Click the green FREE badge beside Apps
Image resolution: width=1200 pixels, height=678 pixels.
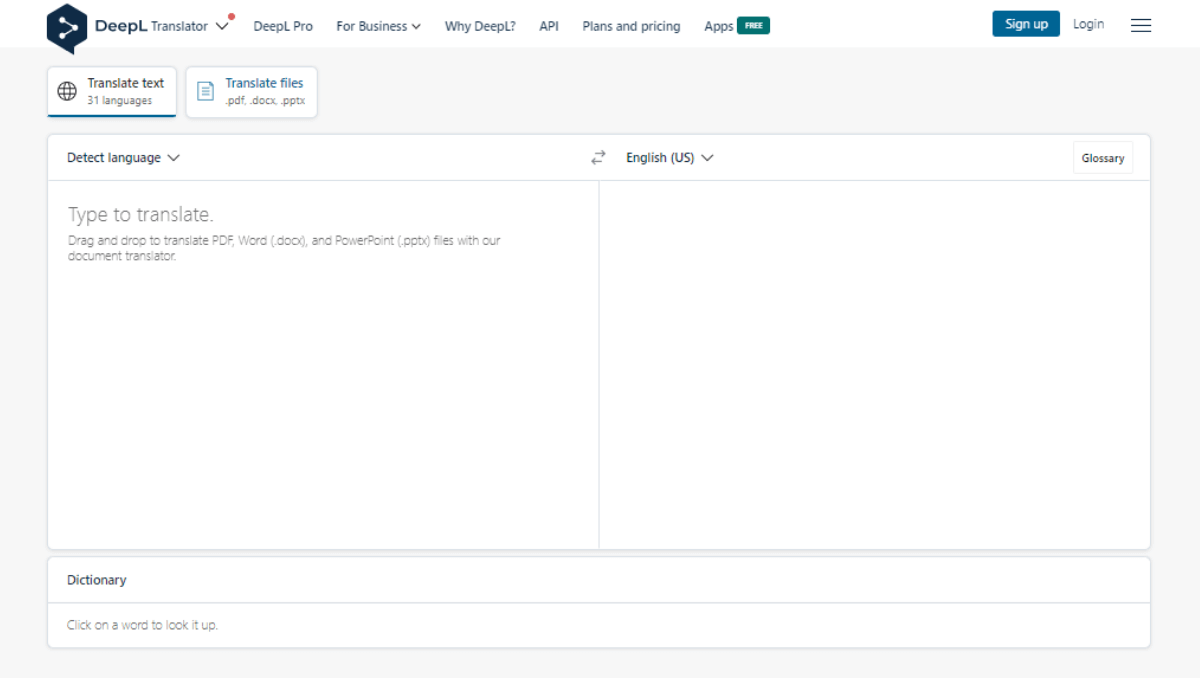tap(753, 26)
